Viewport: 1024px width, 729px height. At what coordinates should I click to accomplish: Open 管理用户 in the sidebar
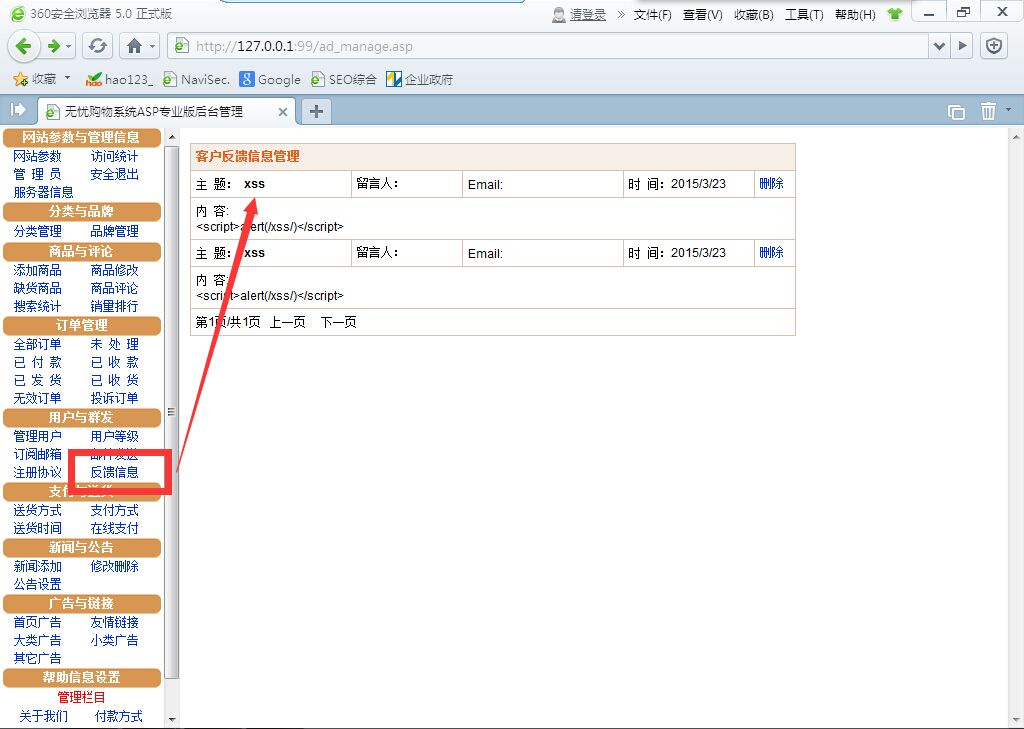point(37,436)
